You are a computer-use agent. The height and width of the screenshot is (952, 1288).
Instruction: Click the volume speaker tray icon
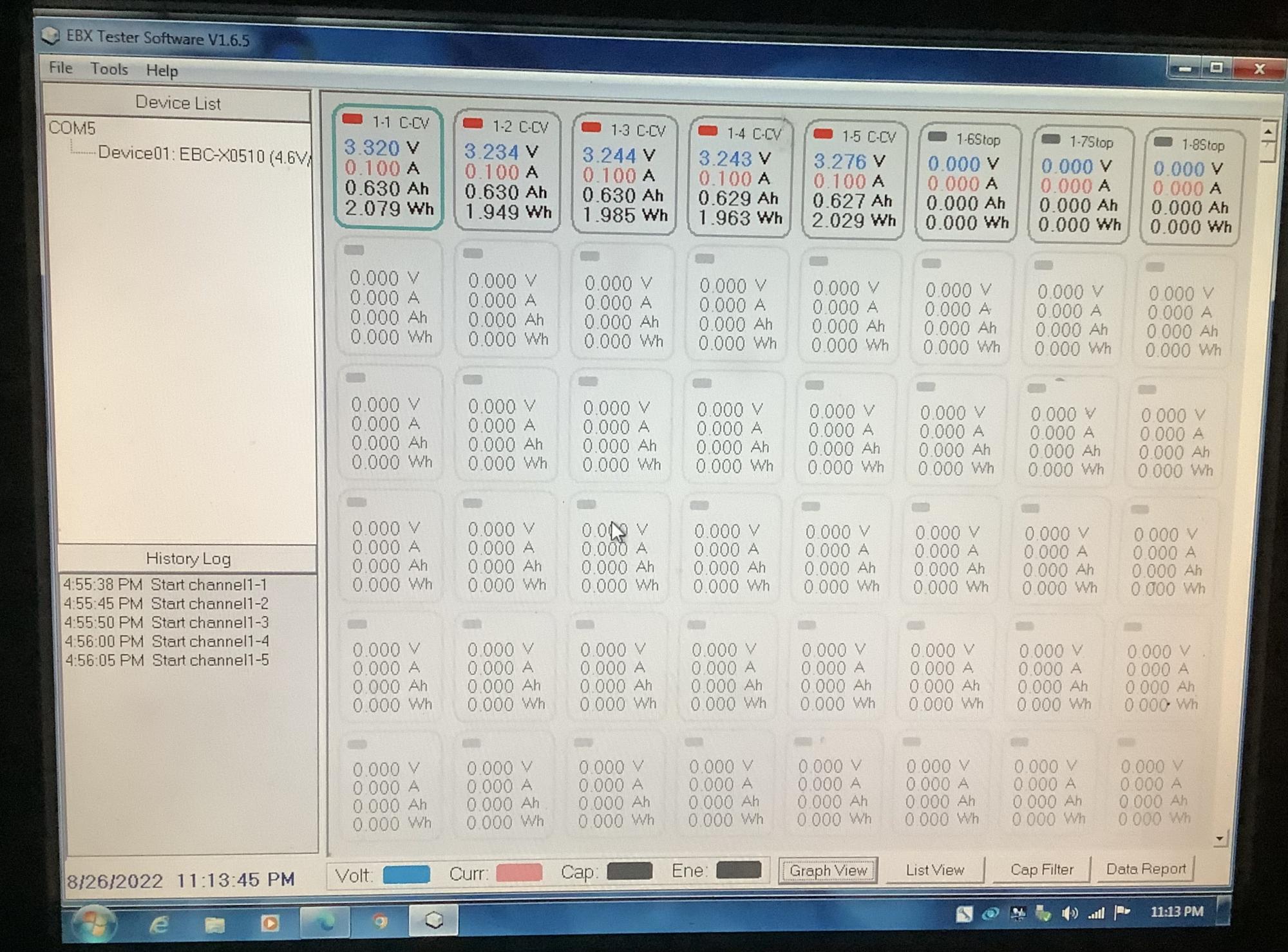point(1069,913)
